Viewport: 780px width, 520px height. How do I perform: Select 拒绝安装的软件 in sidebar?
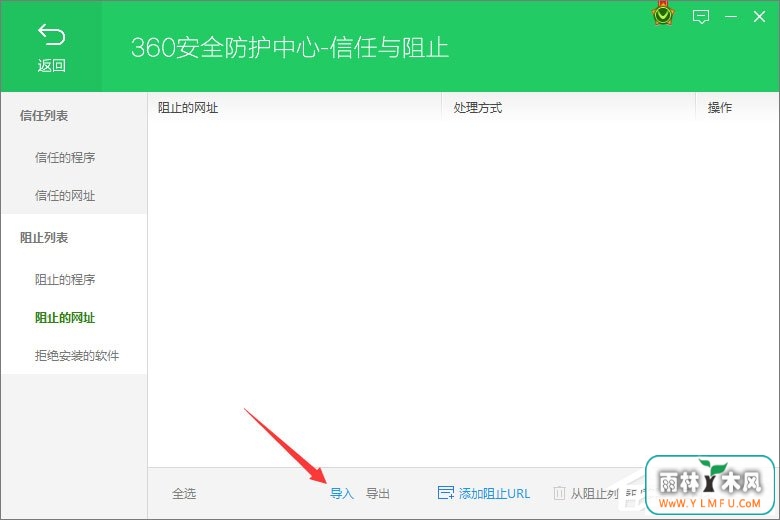tap(77, 356)
